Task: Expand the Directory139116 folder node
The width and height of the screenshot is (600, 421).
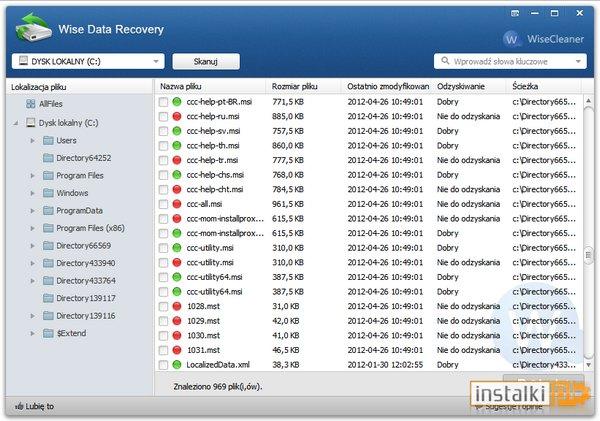Action: tap(33, 316)
